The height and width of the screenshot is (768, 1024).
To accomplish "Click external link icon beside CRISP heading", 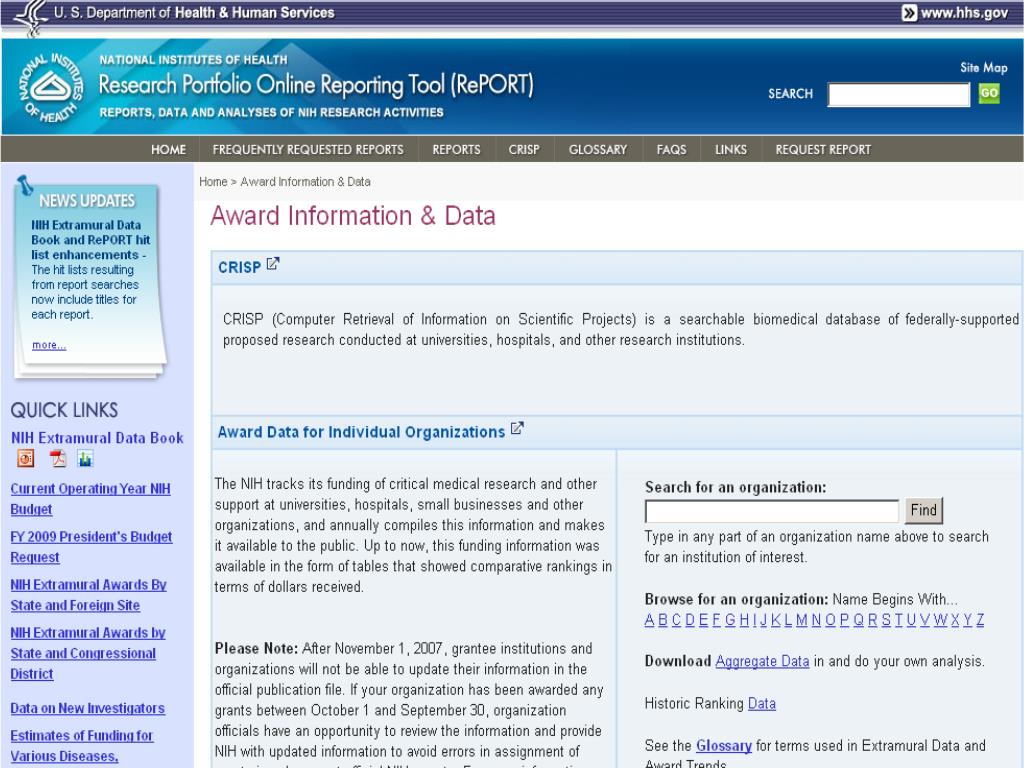I will coord(273,264).
